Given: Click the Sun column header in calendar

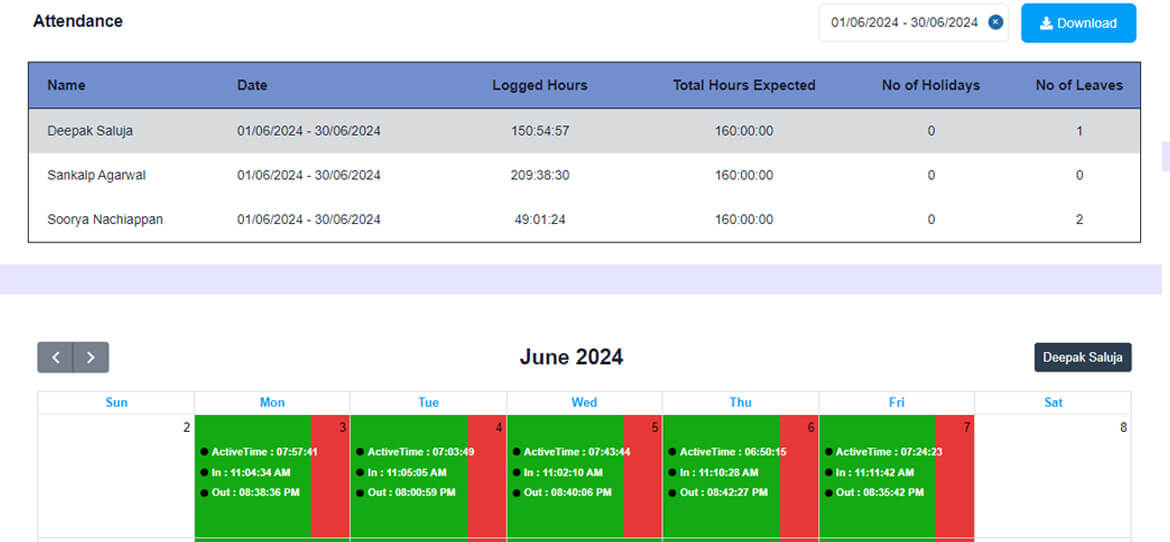Looking at the screenshot, I should pos(116,402).
